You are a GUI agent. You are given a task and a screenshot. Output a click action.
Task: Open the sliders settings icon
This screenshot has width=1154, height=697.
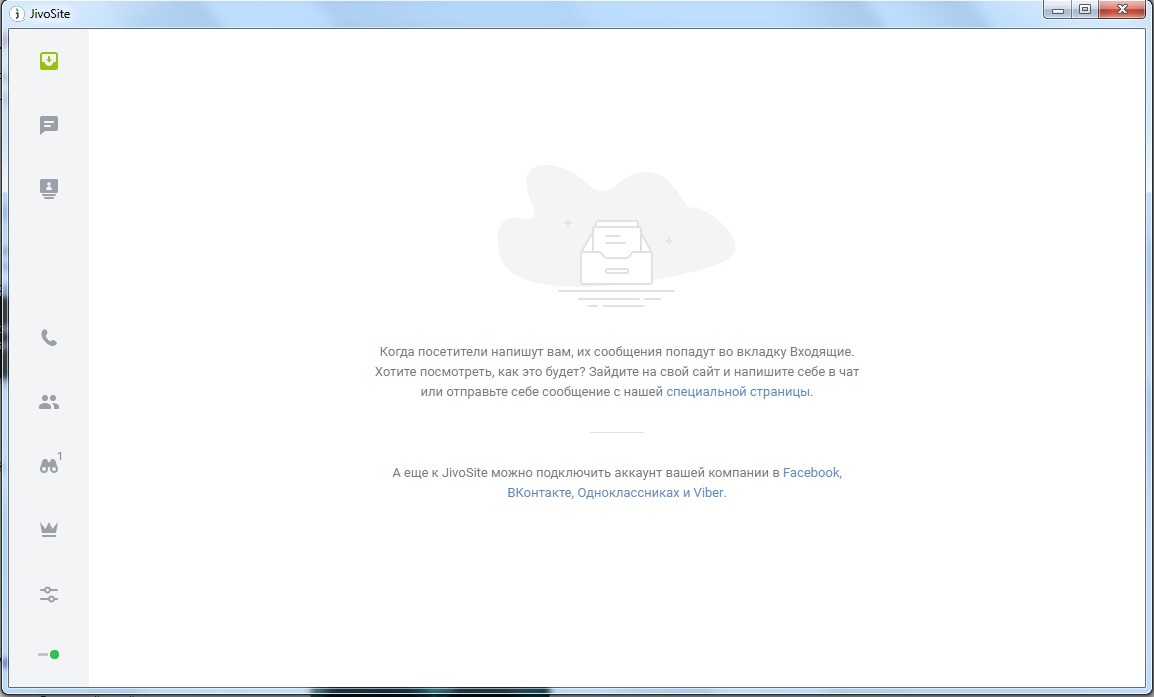click(x=49, y=594)
